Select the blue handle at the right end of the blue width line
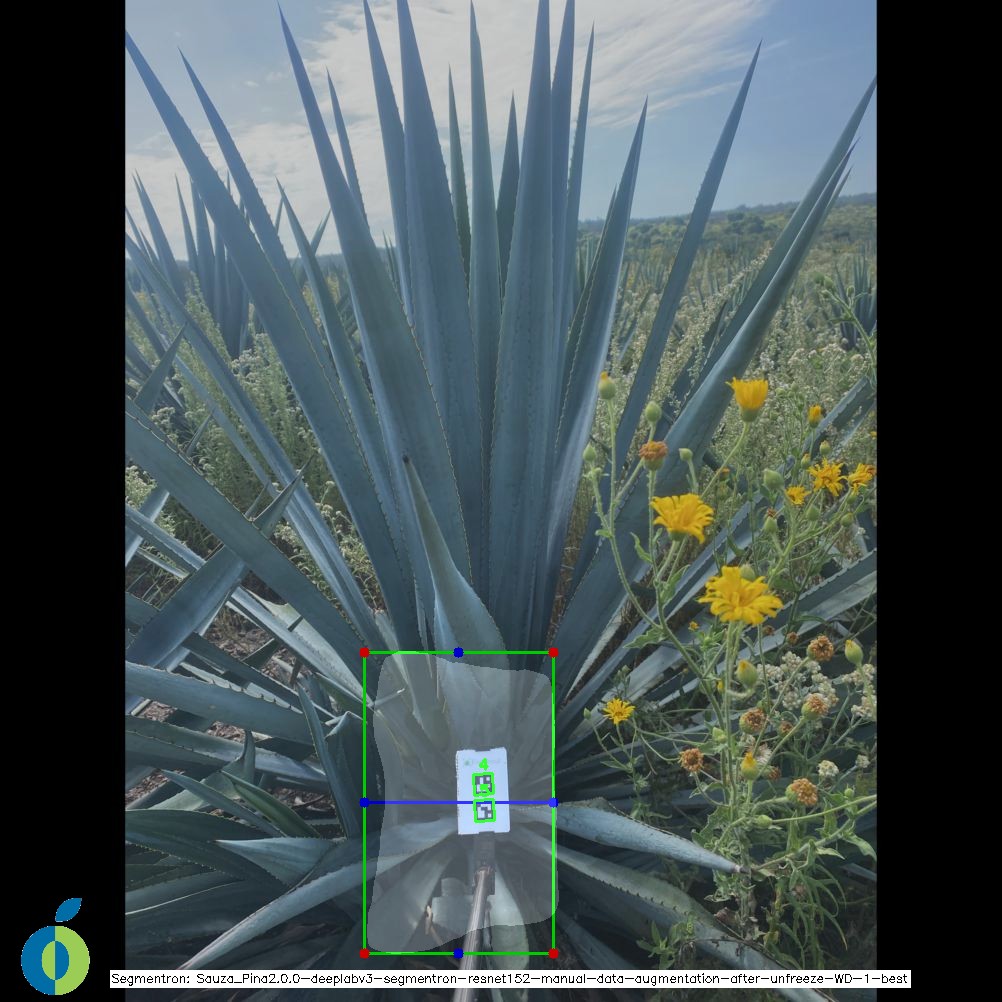 [x=553, y=802]
